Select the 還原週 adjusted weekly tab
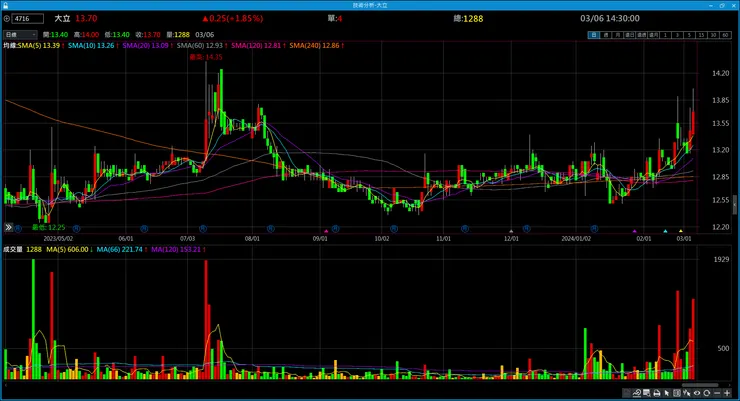Screen dimensions: 740x401 (641, 35)
